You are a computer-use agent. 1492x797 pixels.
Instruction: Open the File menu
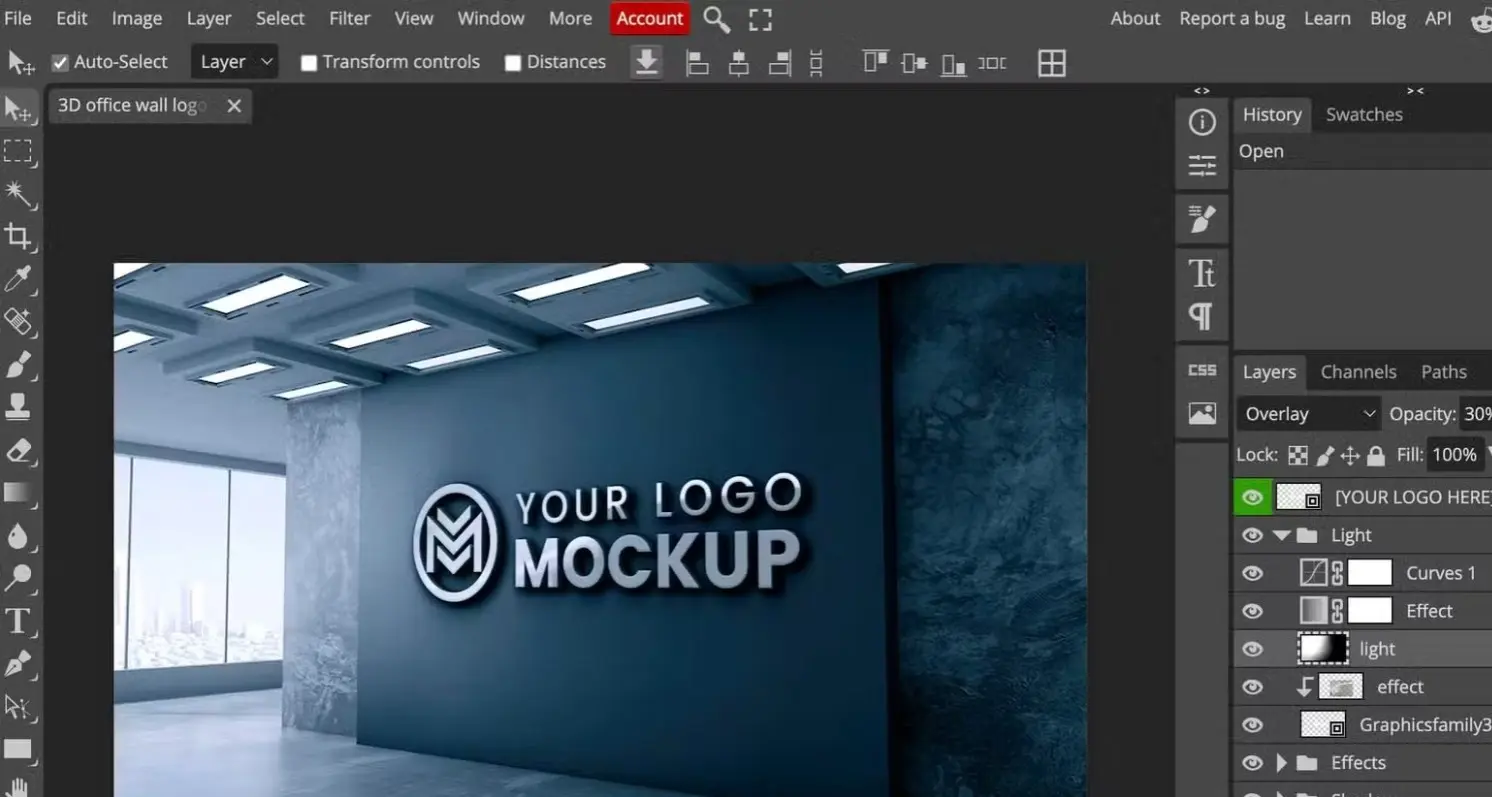(x=18, y=18)
